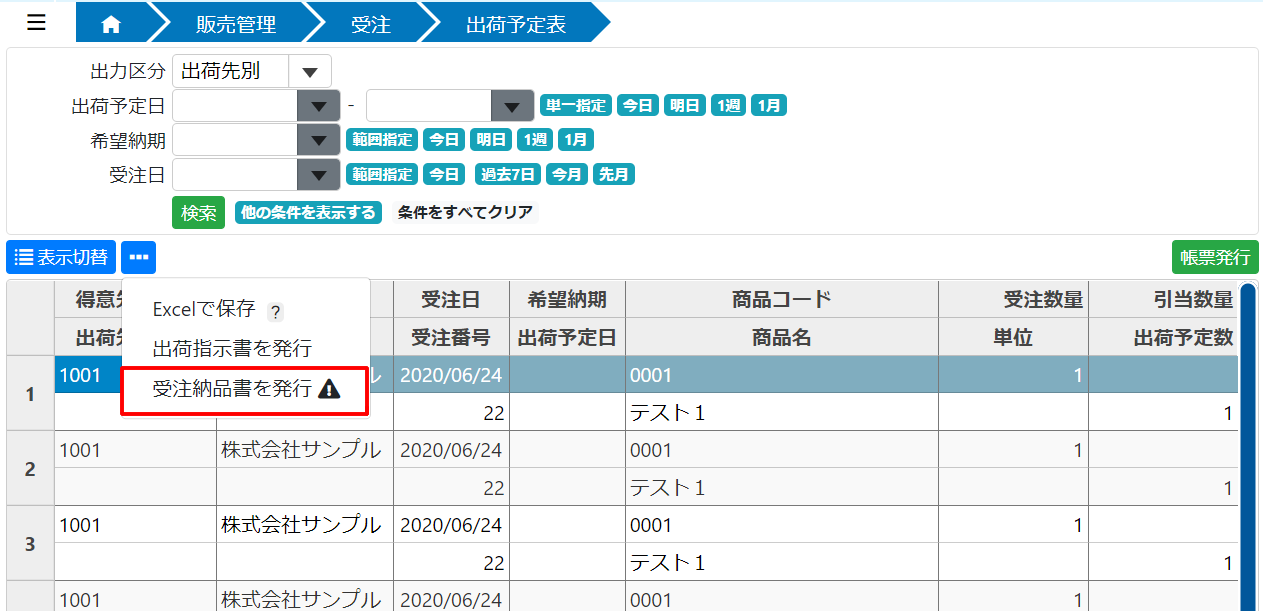
Task: Choose 受注納品書を発行 from the menu
Action: (x=245, y=390)
